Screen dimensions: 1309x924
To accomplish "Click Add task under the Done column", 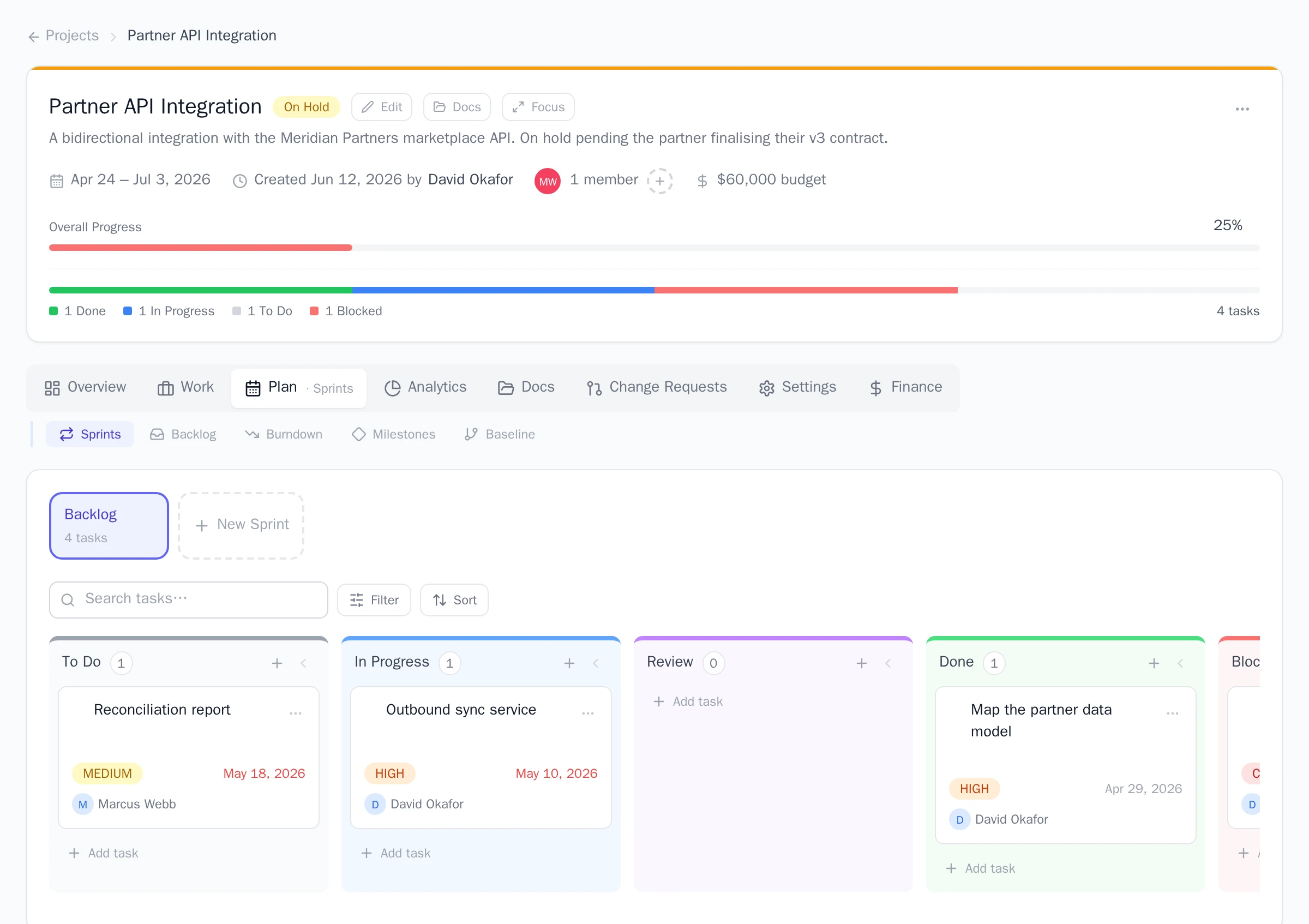I will 981,869.
